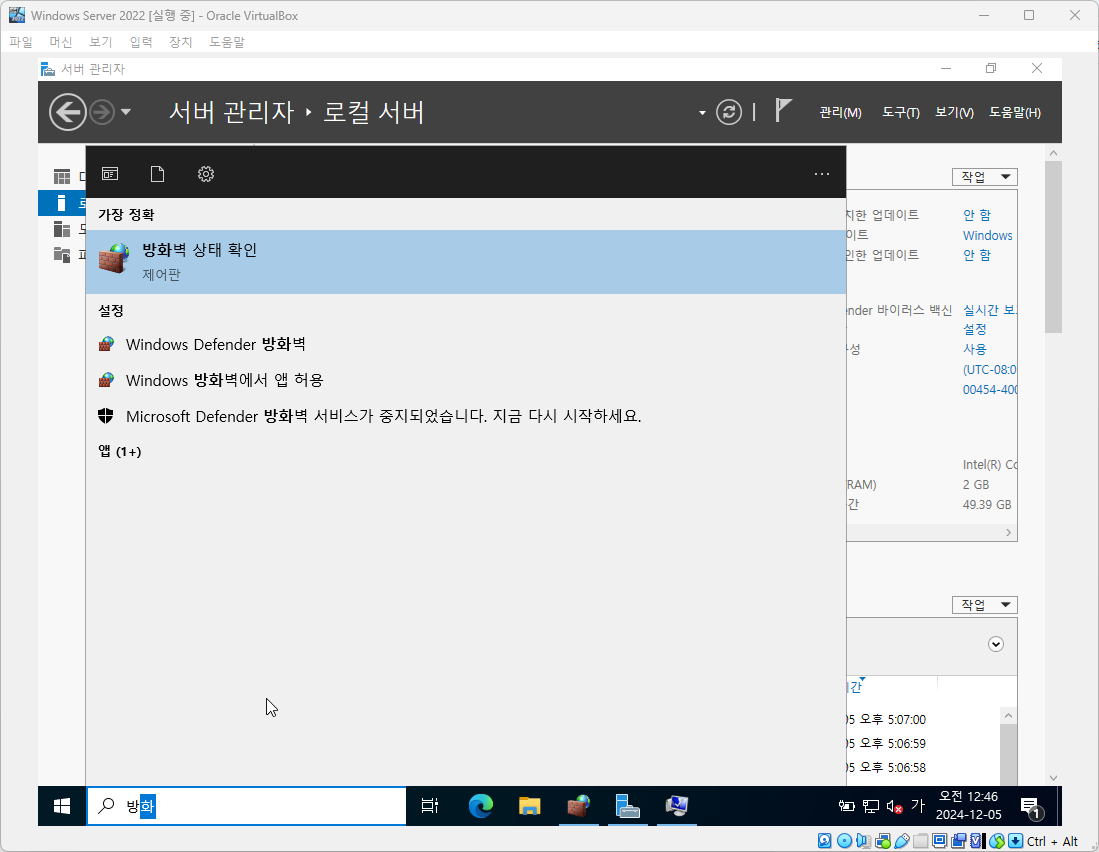The width and height of the screenshot is (1099, 852).
Task: Open the 장치 menu in VirtualBox menu bar
Action: point(180,41)
